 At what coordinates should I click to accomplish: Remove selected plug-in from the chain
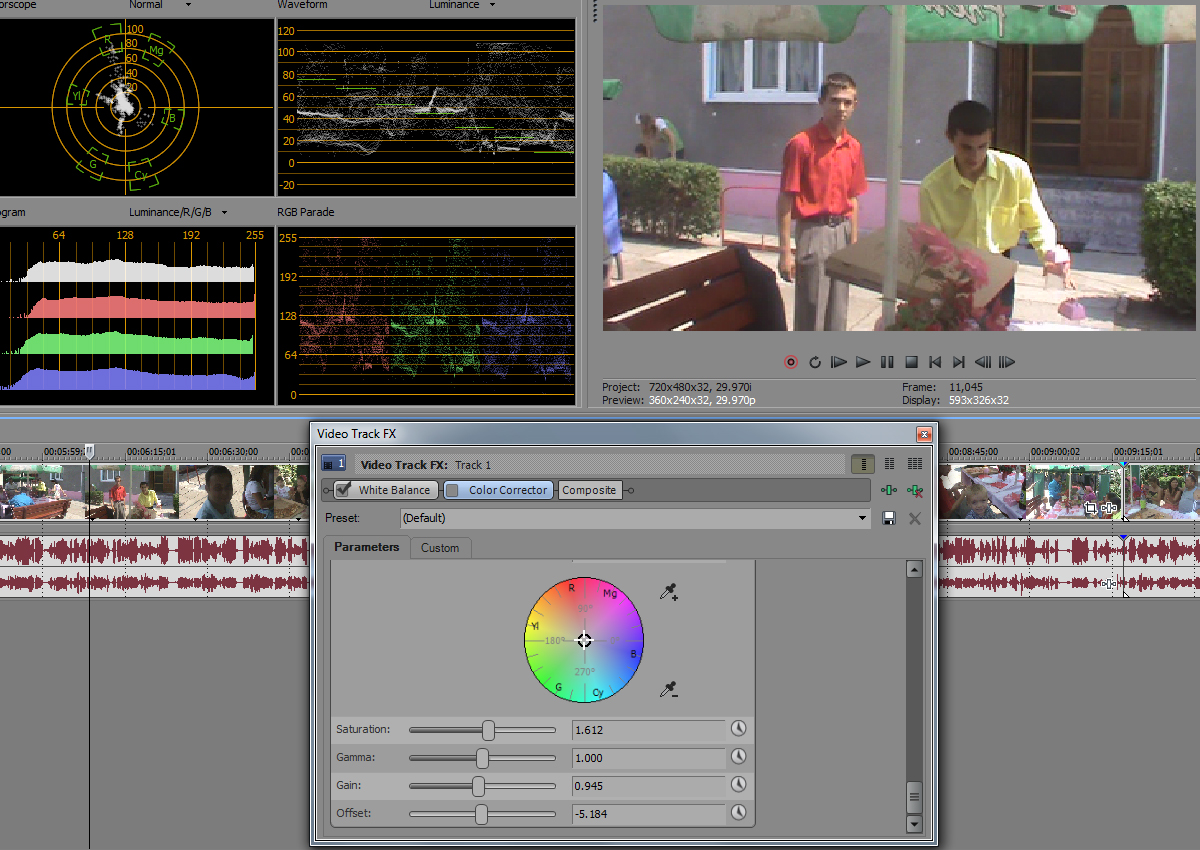pos(913,490)
